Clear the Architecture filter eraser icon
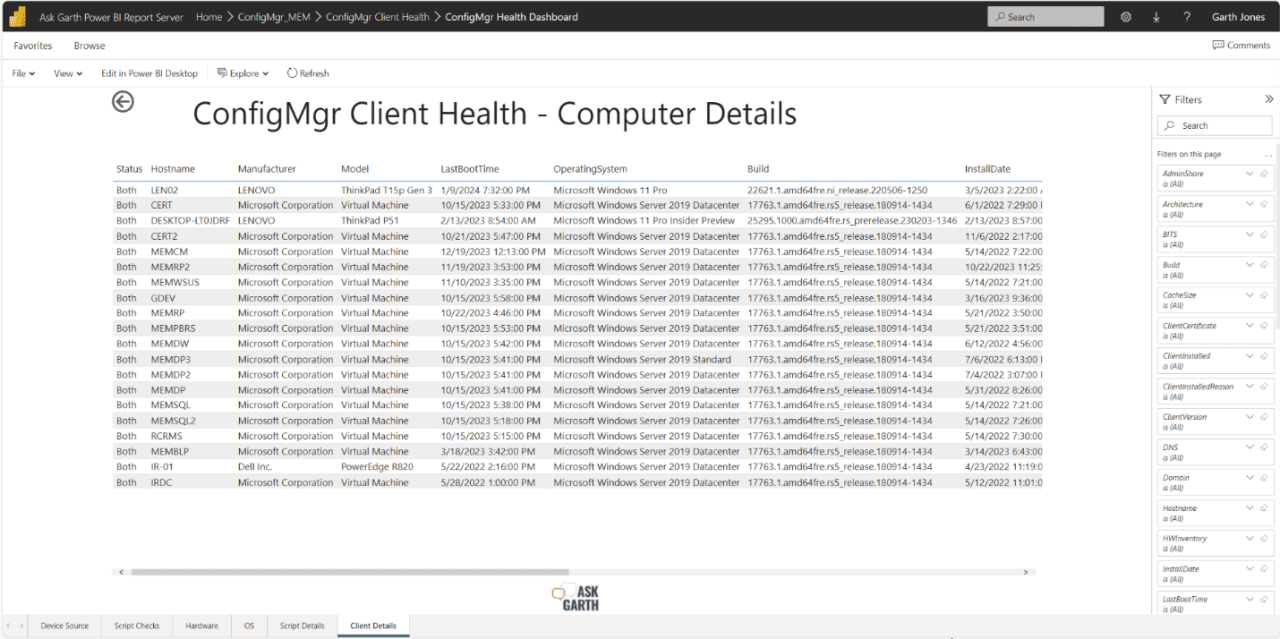This screenshot has width=1280, height=639. pyautogui.click(x=1264, y=204)
